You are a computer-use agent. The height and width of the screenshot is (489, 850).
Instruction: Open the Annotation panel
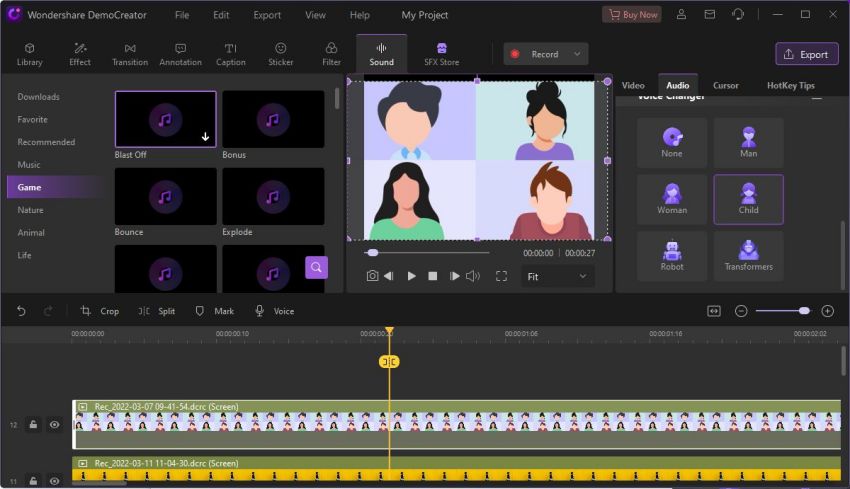coord(180,54)
